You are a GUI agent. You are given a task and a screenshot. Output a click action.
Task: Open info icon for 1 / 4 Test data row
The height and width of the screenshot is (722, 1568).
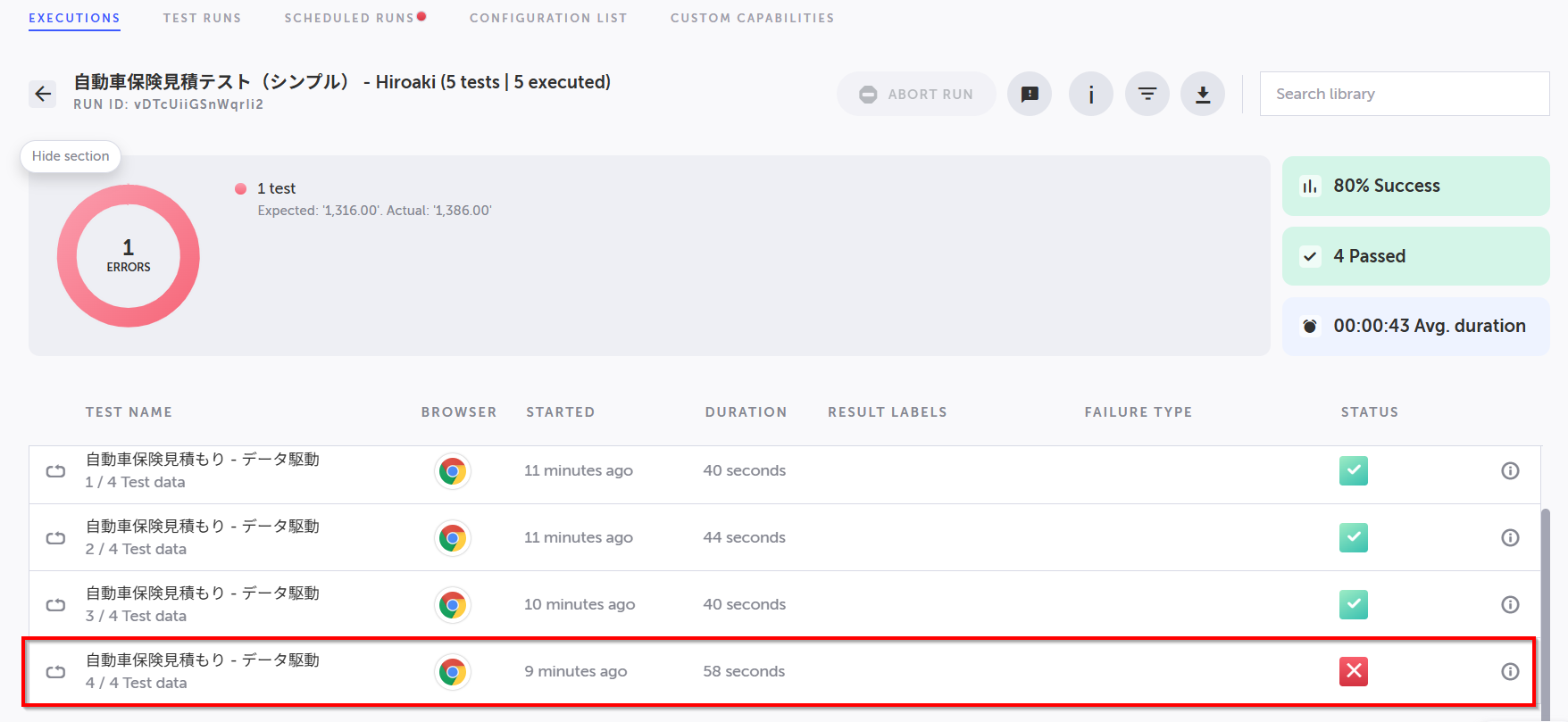pos(1510,470)
